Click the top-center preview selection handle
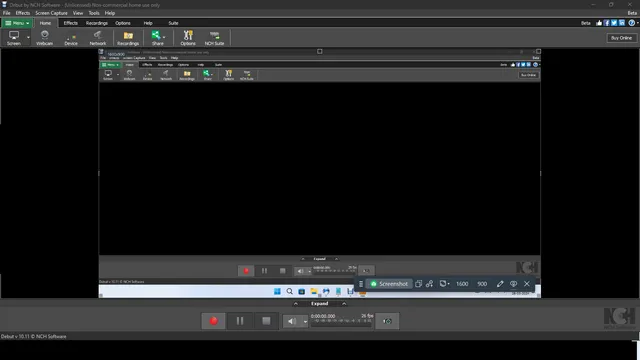The width and height of the screenshot is (640, 360). coord(320,51)
